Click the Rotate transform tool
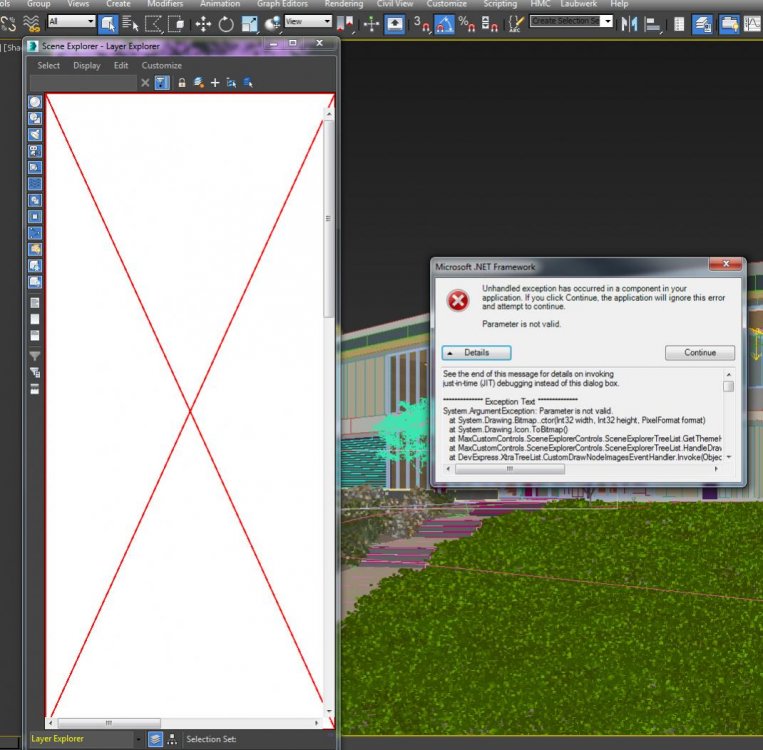 [x=226, y=24]
